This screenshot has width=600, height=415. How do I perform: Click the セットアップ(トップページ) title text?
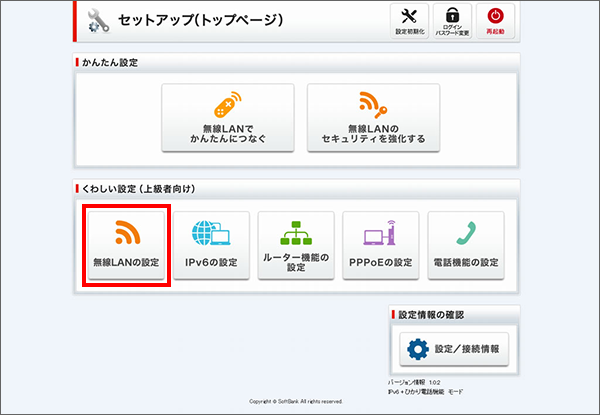201,20
